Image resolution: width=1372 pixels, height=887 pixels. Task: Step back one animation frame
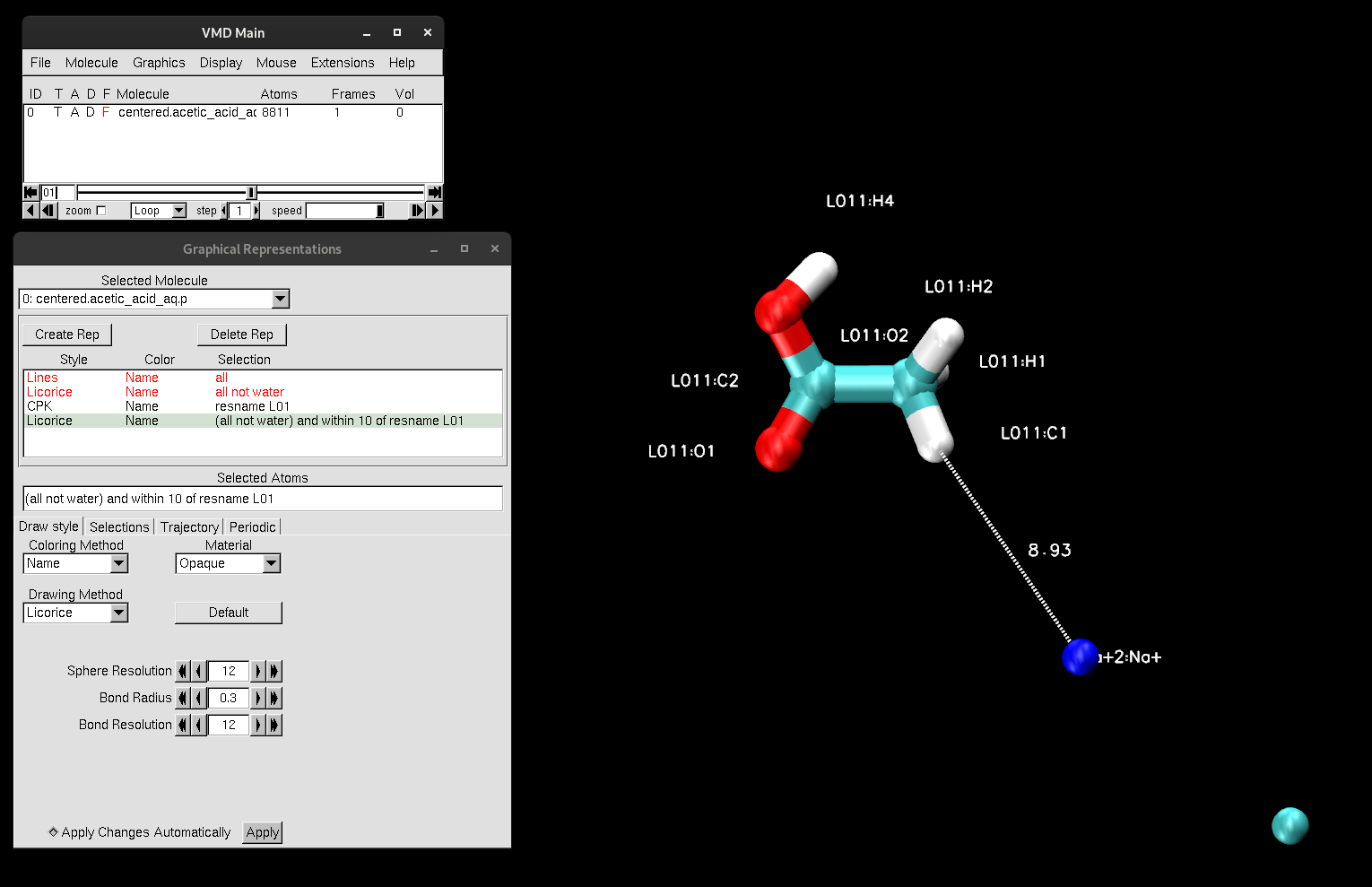click(x=48, y=210)
